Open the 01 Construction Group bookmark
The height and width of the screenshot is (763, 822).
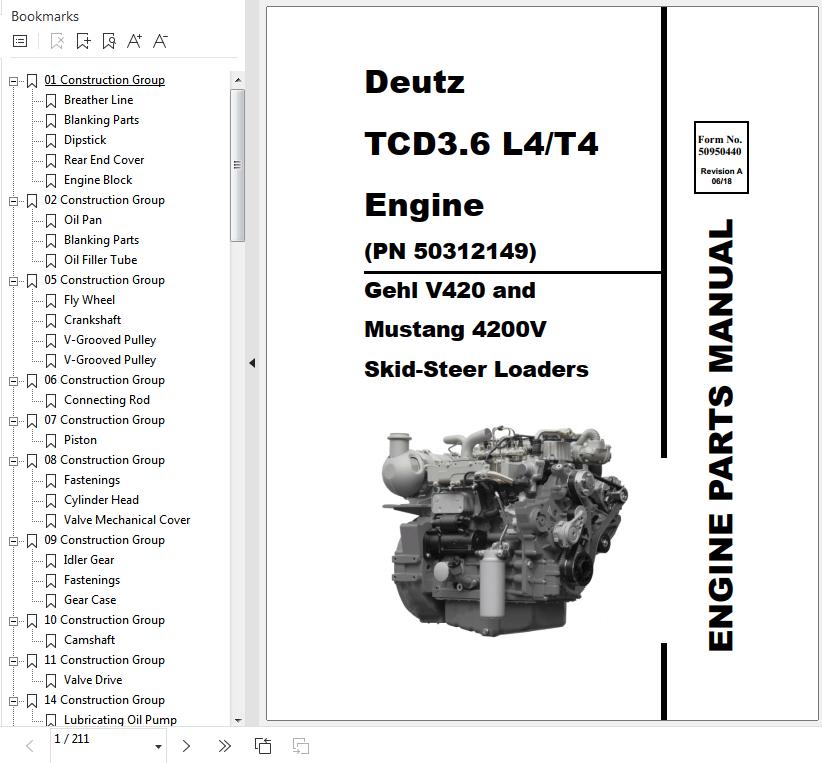(104, 80)
